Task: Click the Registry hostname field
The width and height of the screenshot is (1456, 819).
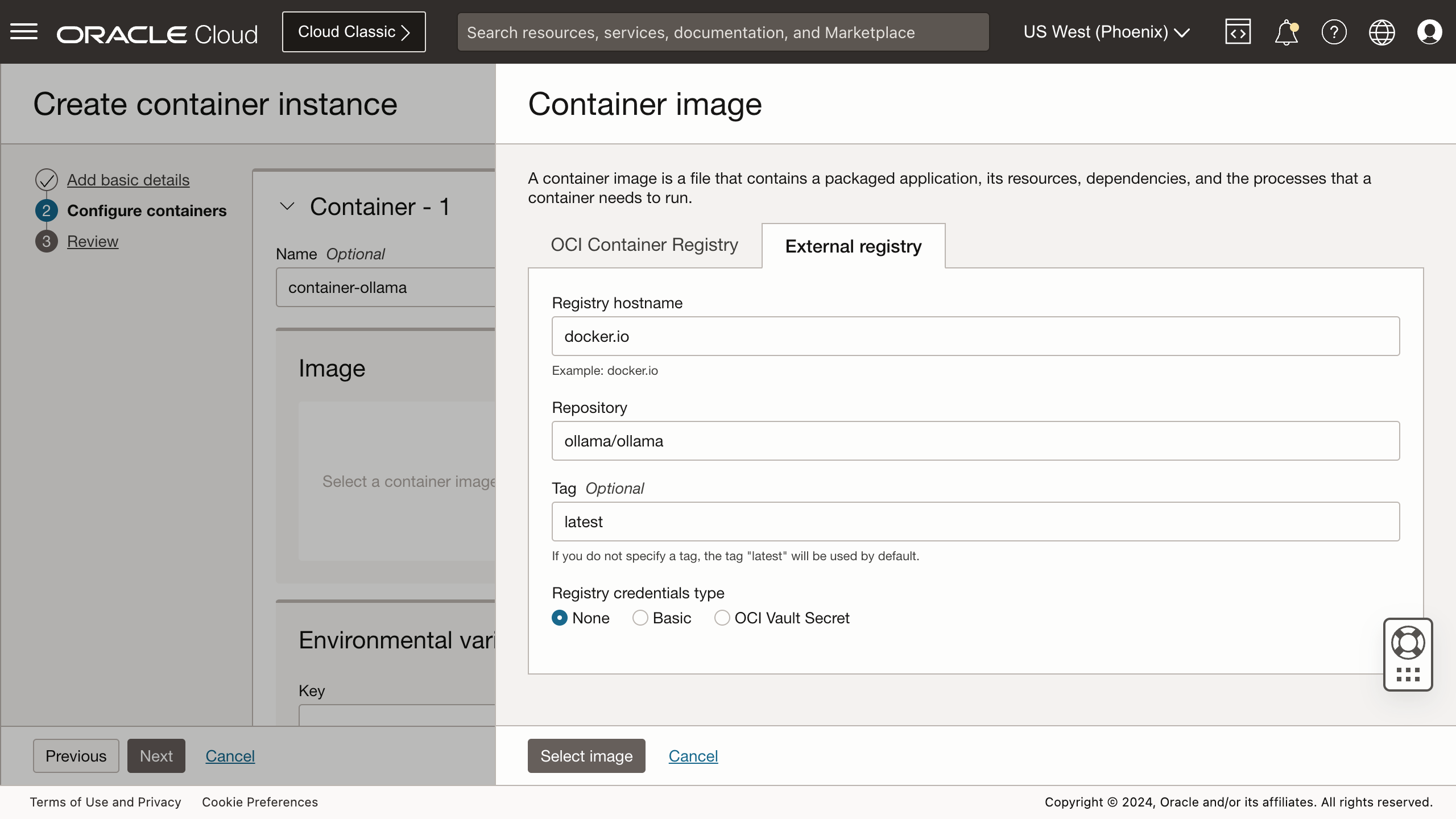Action: (975, 336)
